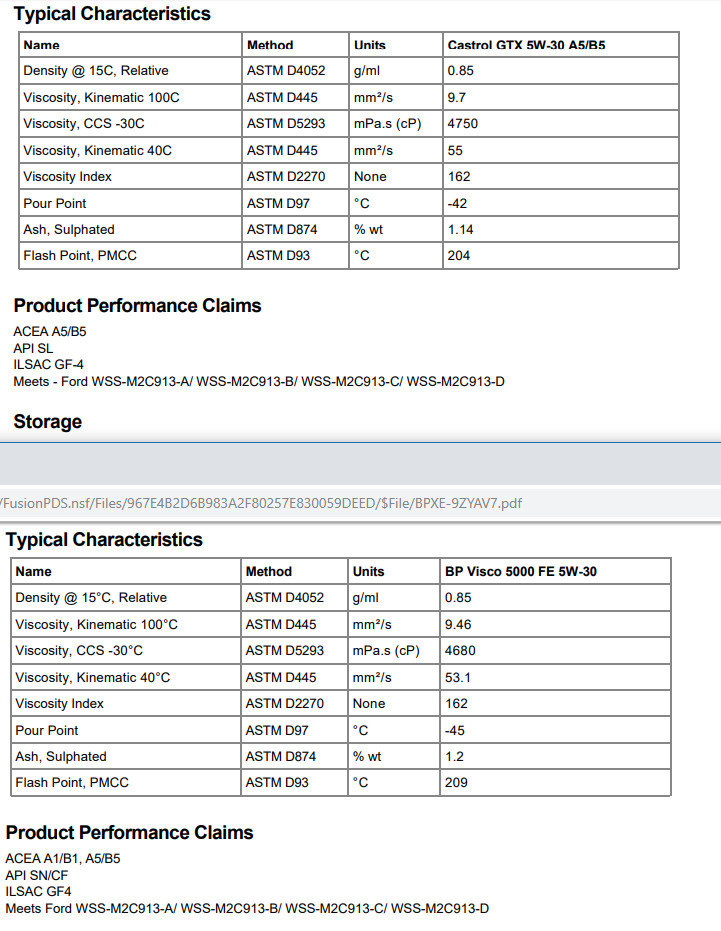Click ACEA A1/B1, A5/B5 claim line
The width and height of the screenshot is (721, 931).
tap(63, 859)
